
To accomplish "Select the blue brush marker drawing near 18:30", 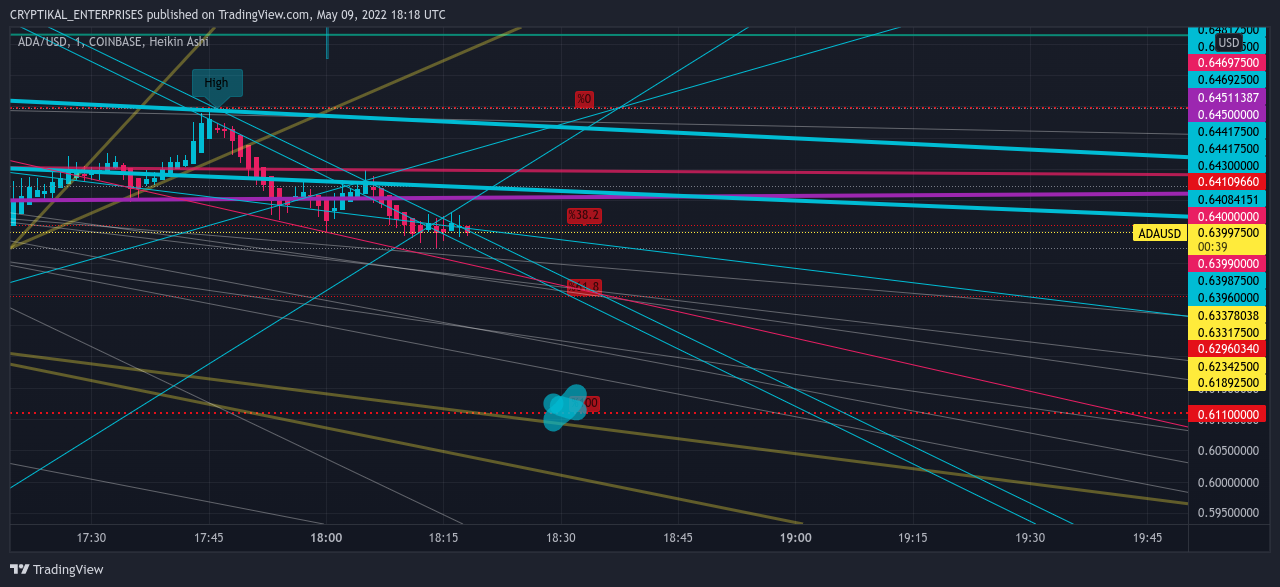I will click(x=565, y=408).
